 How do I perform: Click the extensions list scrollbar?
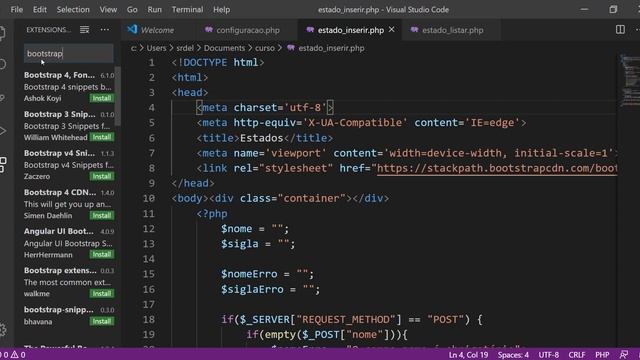[118, 96]
